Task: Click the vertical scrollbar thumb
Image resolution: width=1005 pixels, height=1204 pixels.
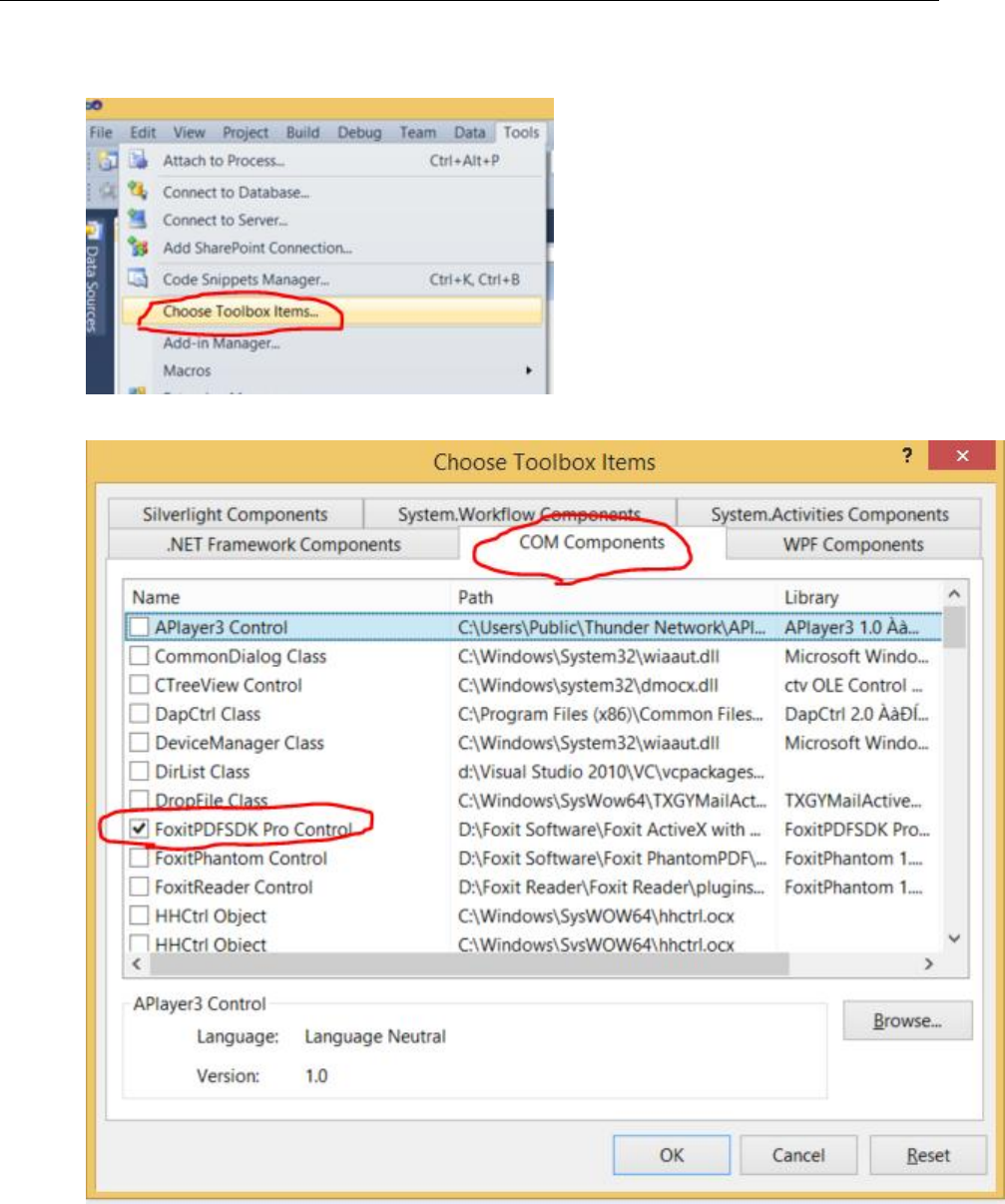Action: 954,629
